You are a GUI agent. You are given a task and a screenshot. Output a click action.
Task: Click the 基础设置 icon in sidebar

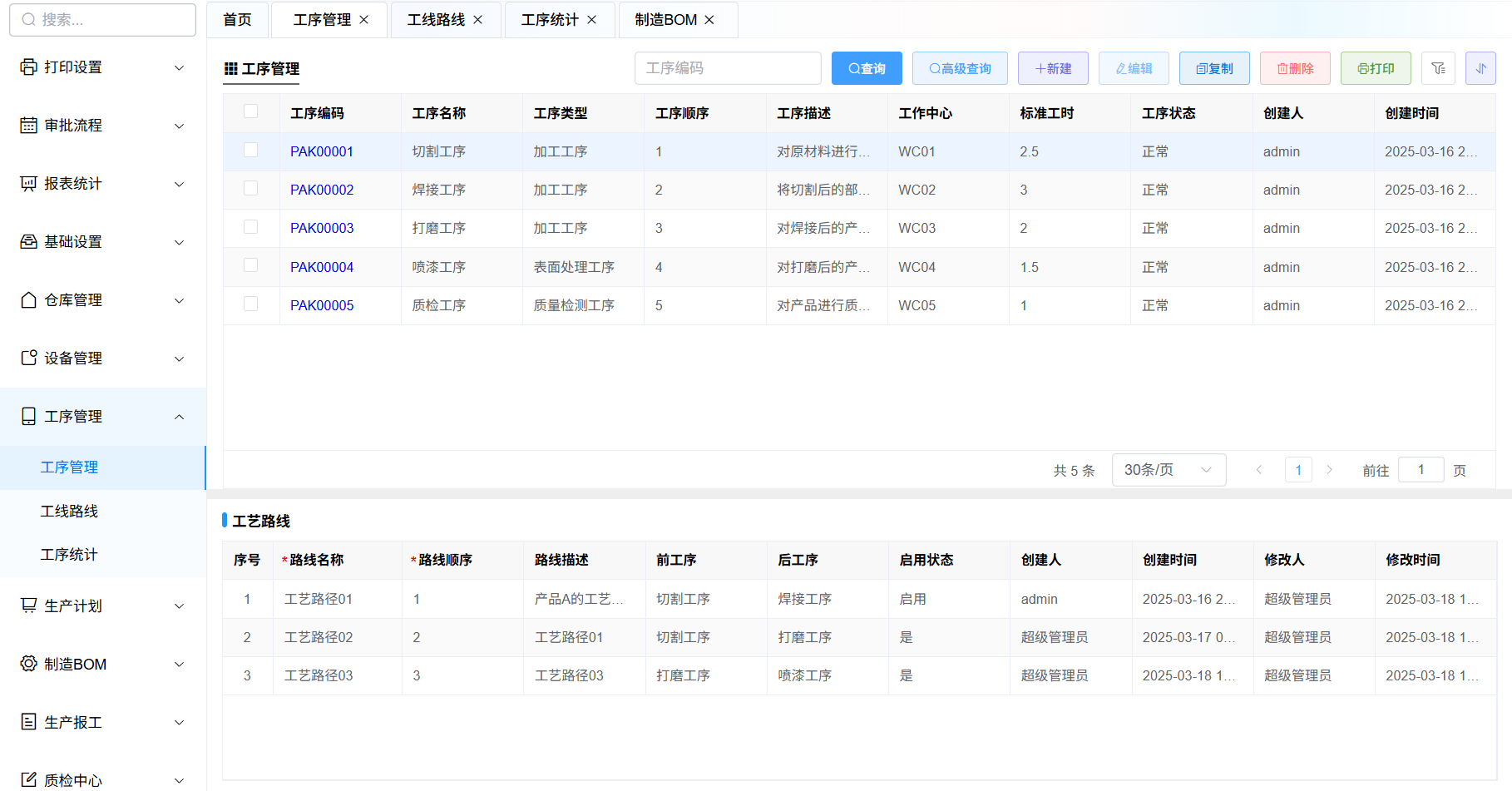(28, 241)
